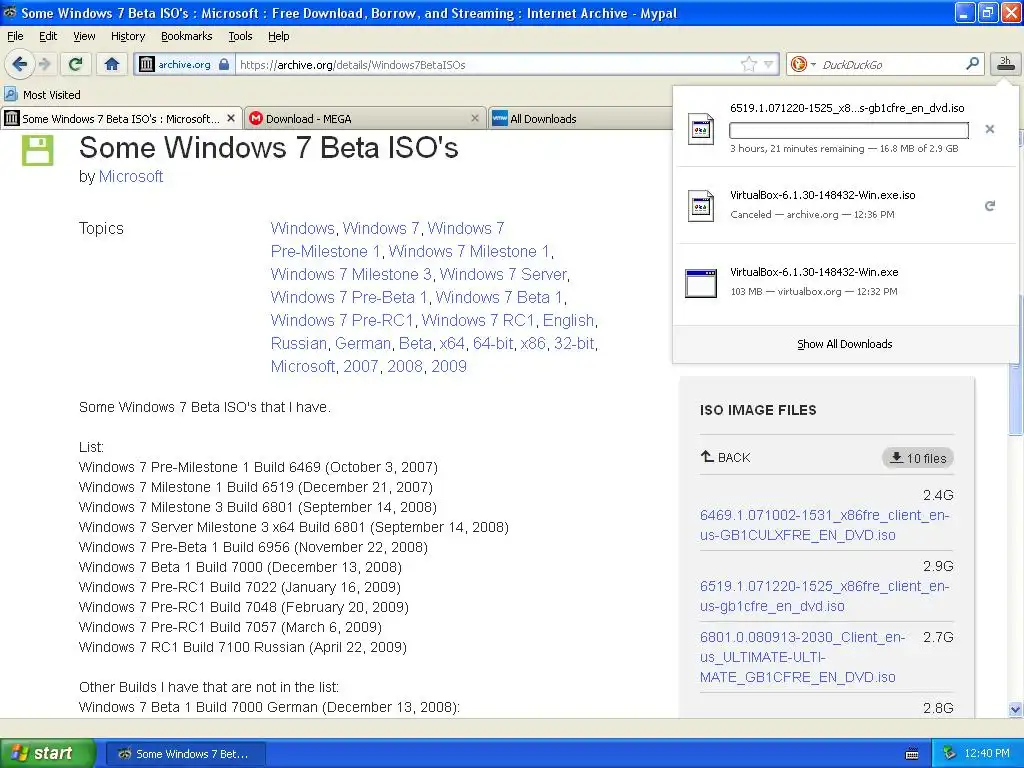Toggle the downloads panel button
The width and height of the screenshot is (1024, 768).
pyautogui.click(x=1005, y=64)
